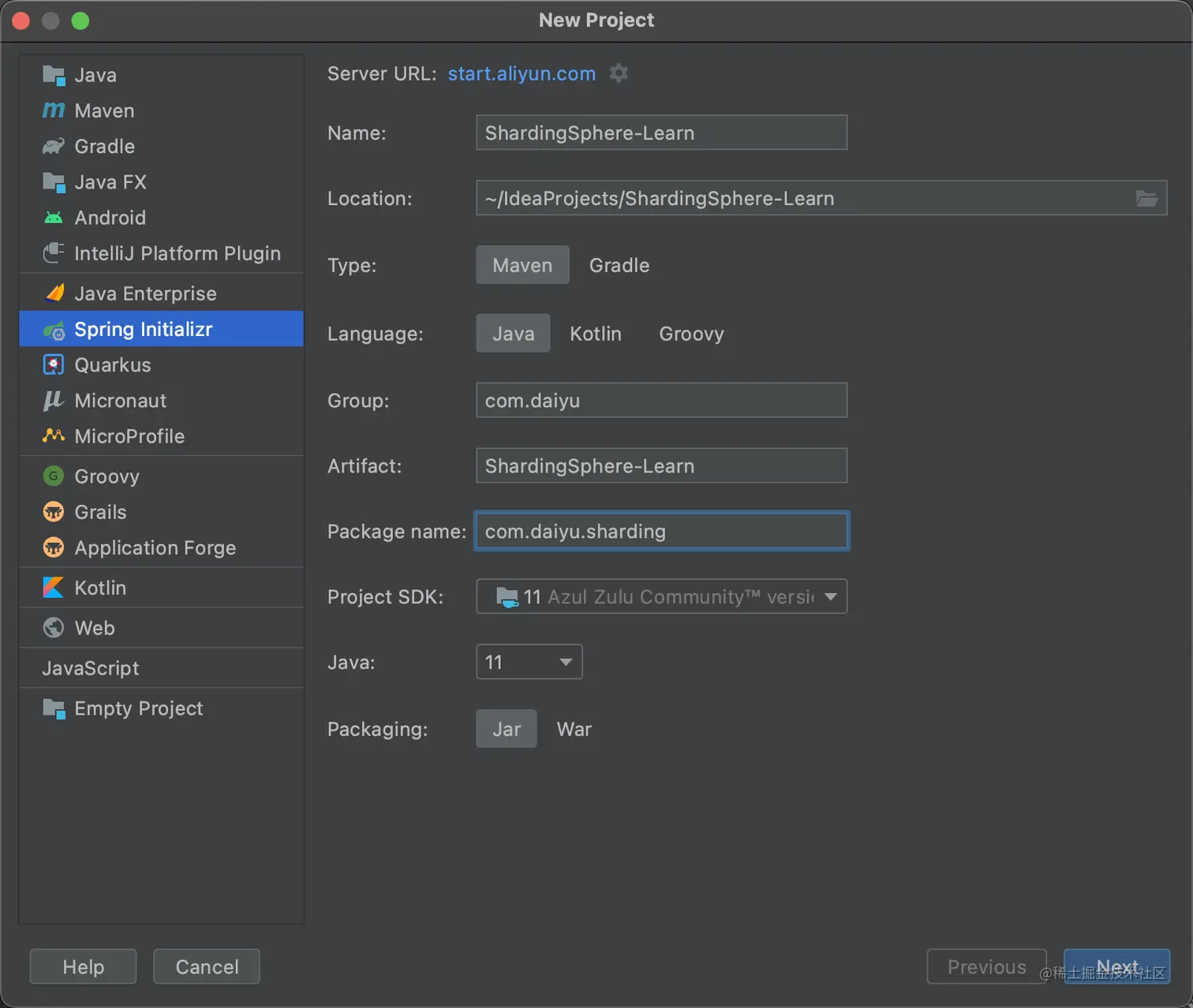
Task: Click the 'Language:' label
Action: click(x=375, y=334)
